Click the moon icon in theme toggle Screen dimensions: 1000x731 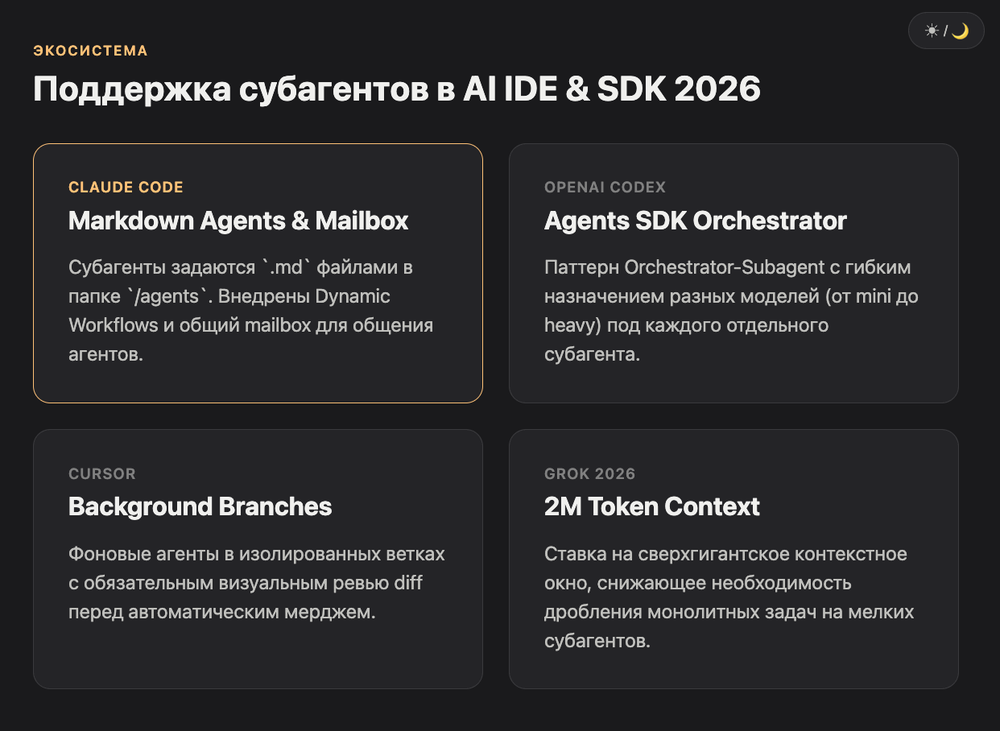coord(960,31)
